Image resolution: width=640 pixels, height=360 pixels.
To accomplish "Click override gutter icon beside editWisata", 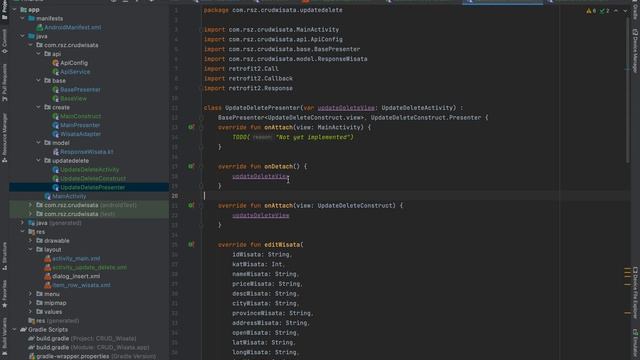I will click(191, 244).
